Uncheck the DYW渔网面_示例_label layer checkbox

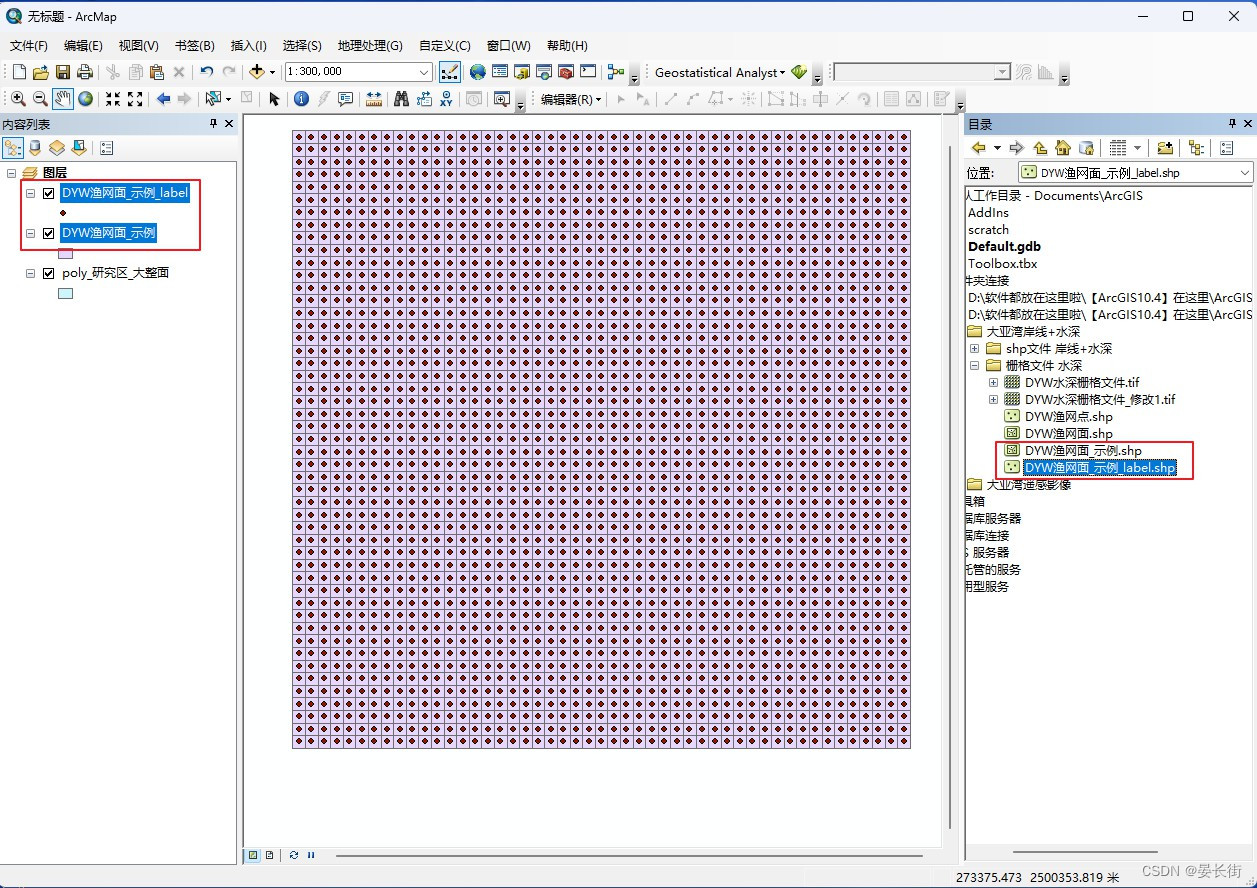(49, 193)
